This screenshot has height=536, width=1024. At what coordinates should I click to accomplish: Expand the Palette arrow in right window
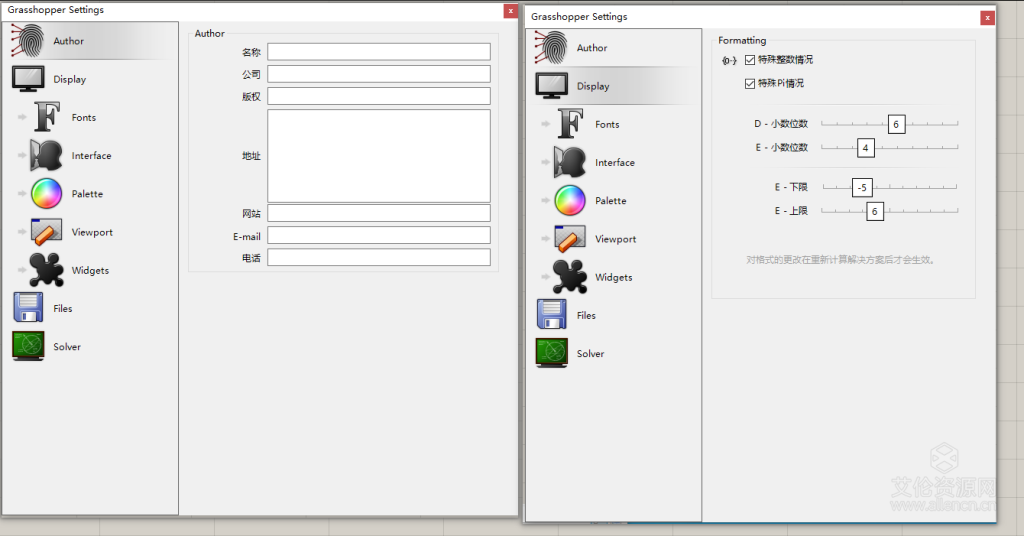[x=546, y=200]
